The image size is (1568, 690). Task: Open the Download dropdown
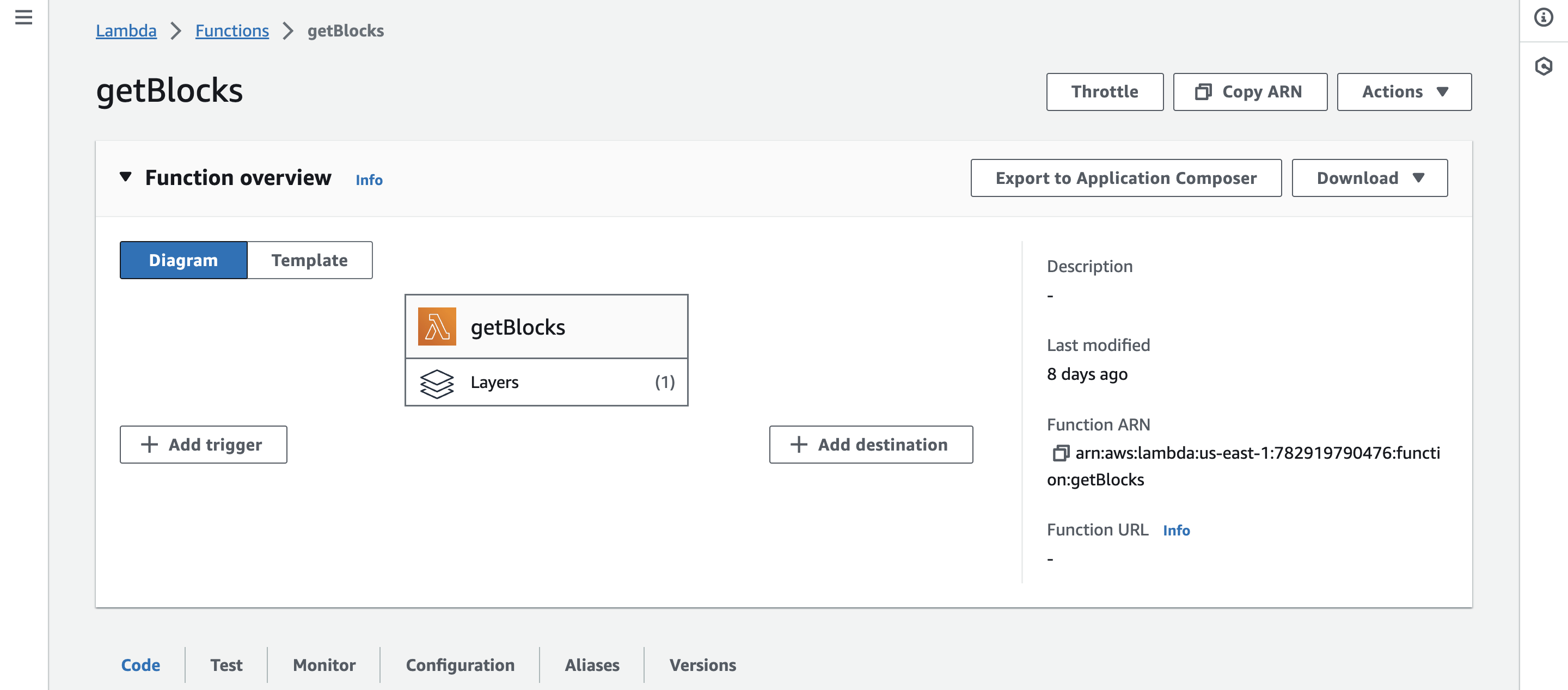[x=1370, y=178]
